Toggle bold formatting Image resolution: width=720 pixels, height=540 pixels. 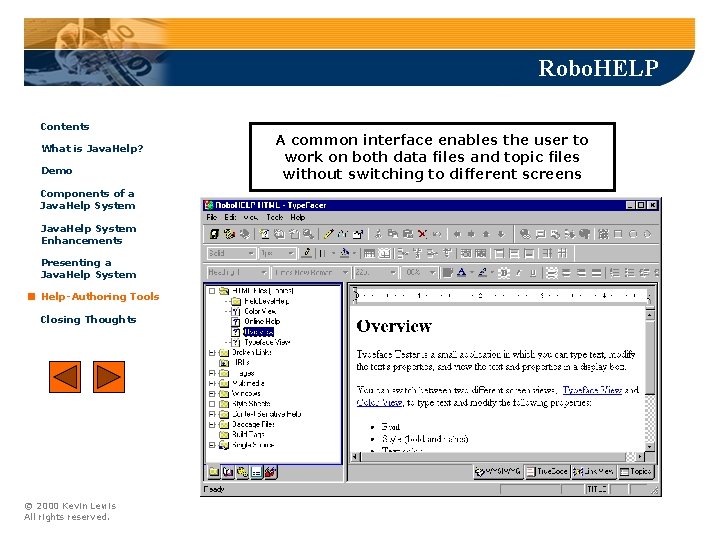coord(504,273)
